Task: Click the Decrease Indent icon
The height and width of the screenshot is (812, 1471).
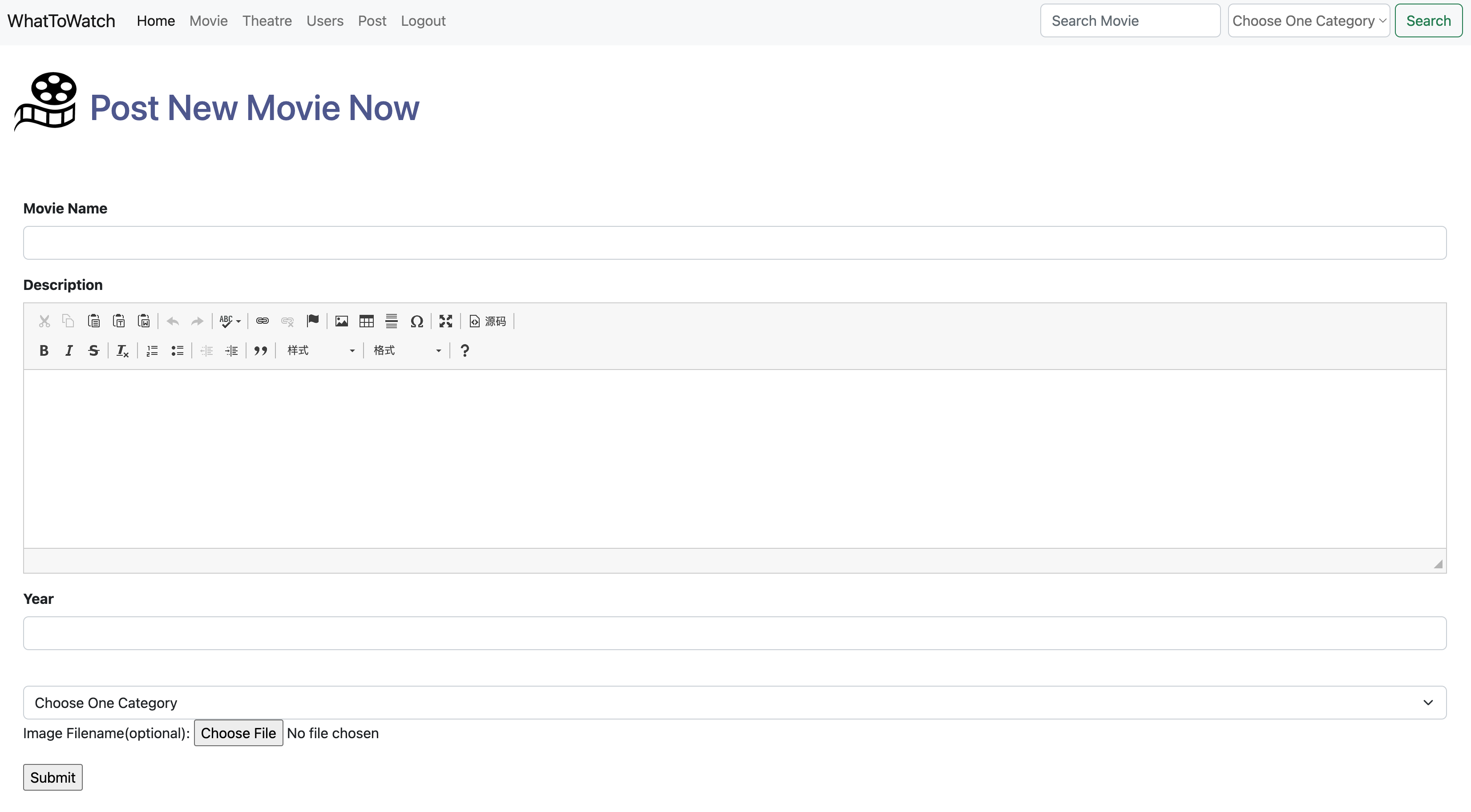Action: click(206, 350)
